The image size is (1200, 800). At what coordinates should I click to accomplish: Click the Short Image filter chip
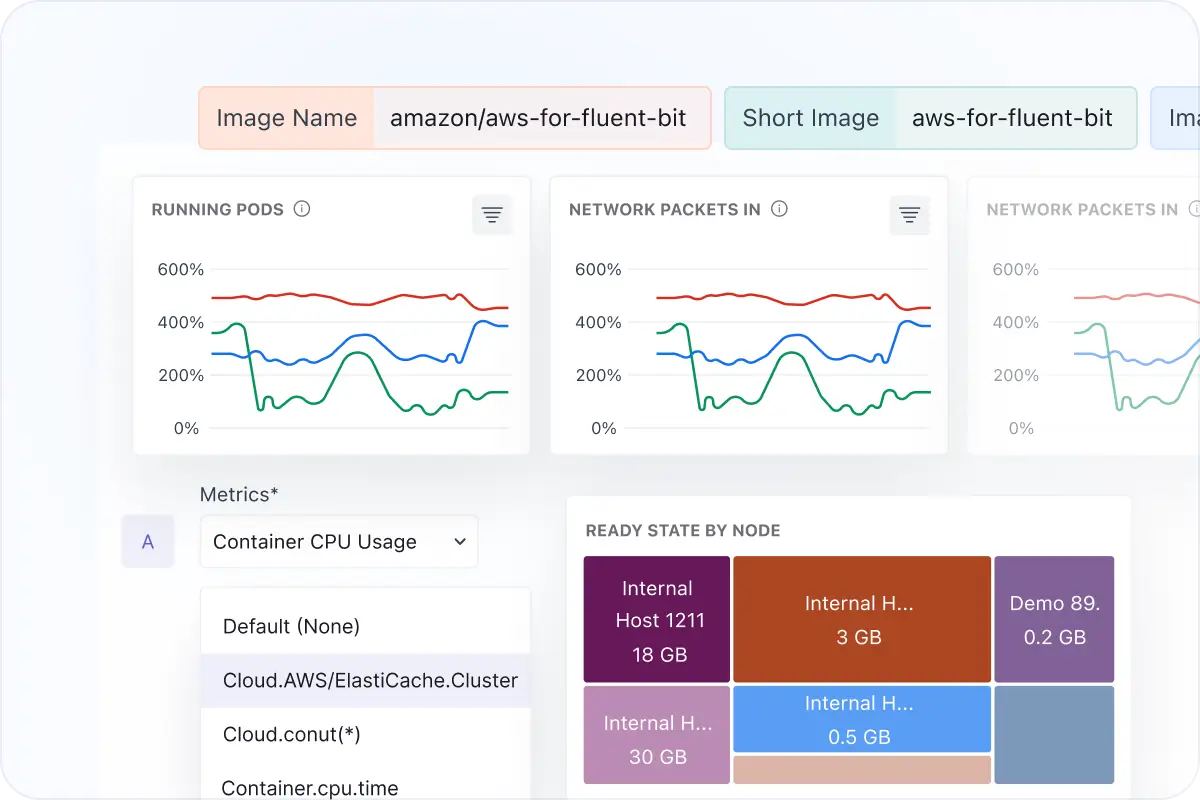point(810,117)
